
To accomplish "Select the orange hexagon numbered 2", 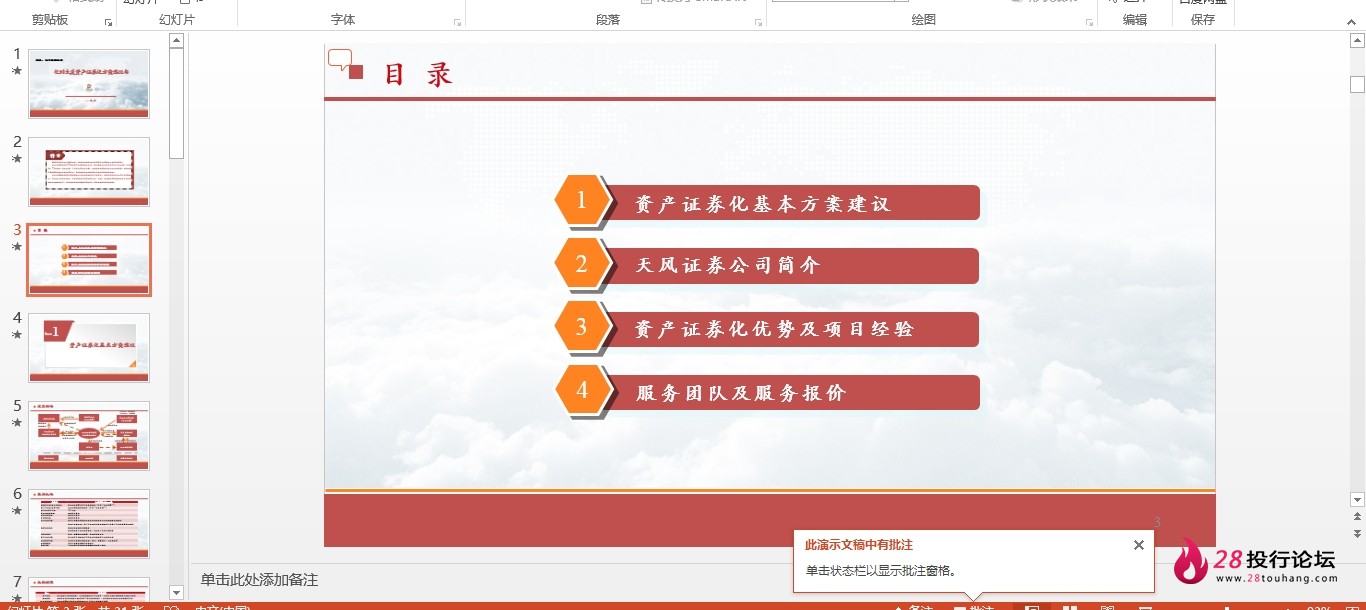I will (582, 265).
